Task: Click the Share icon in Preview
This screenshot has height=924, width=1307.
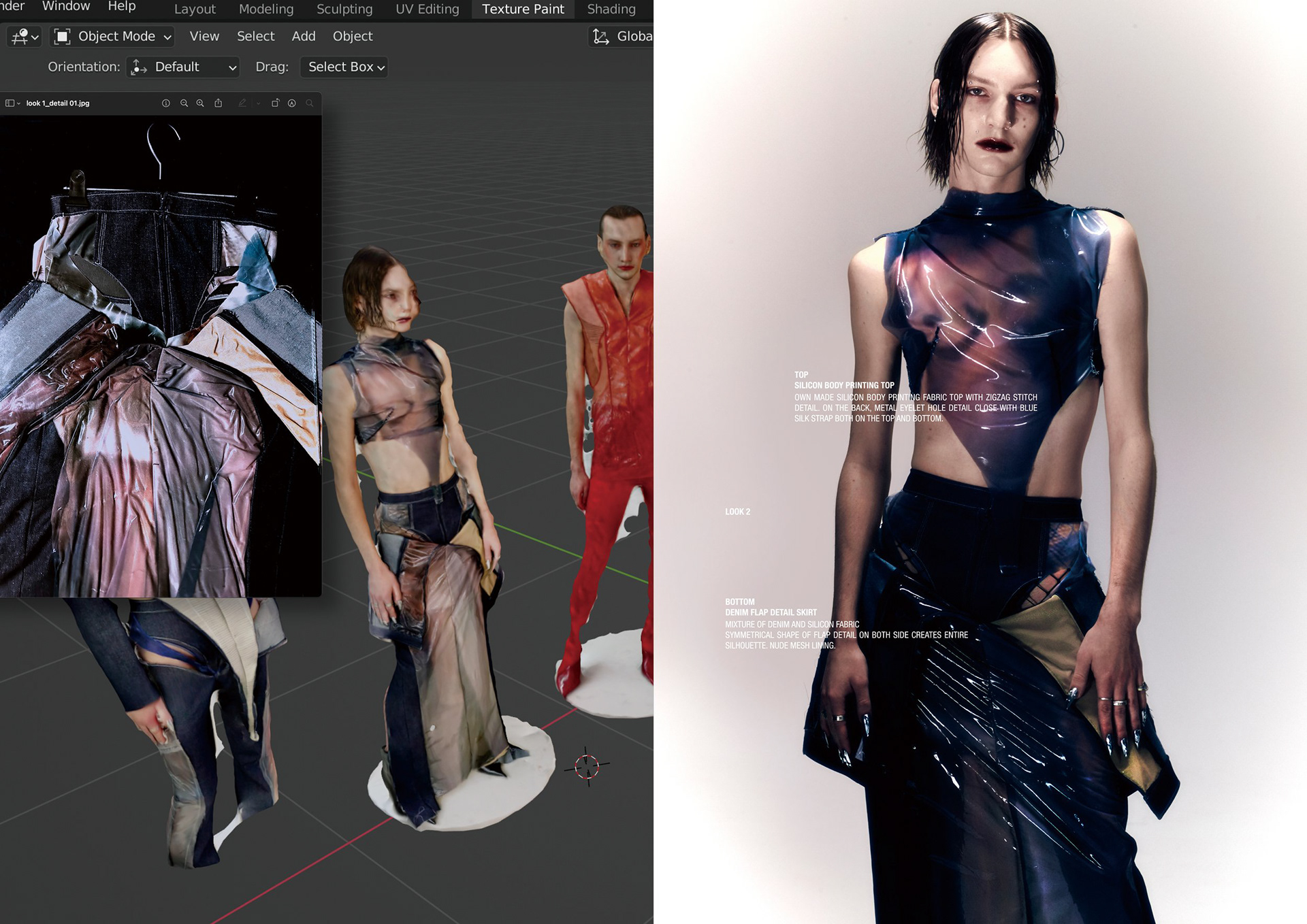Action: (x=219, y=103)
